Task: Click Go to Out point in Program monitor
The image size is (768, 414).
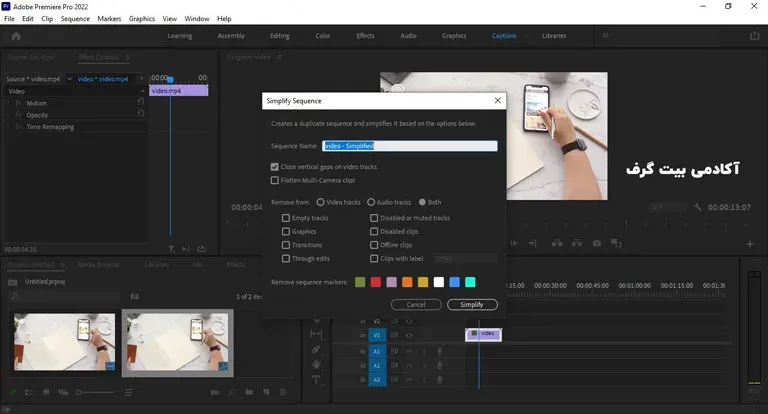Action: click(533, 243)
